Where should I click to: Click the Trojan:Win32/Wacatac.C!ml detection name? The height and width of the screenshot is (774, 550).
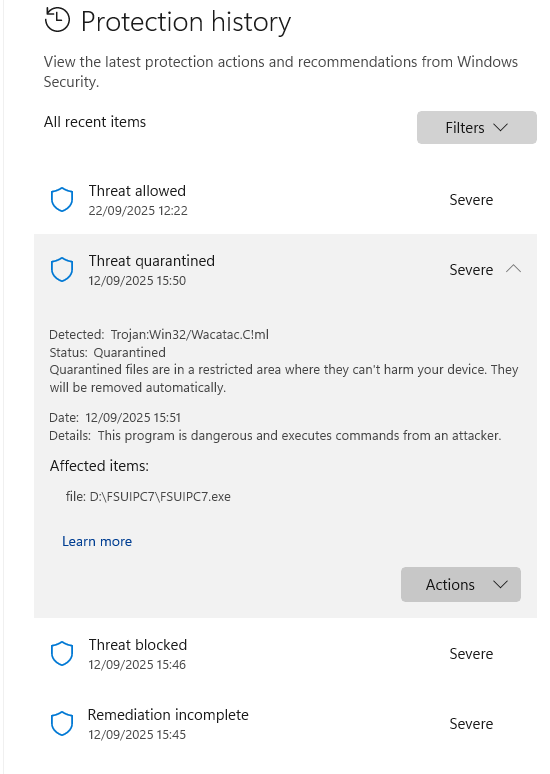[190, 335]
